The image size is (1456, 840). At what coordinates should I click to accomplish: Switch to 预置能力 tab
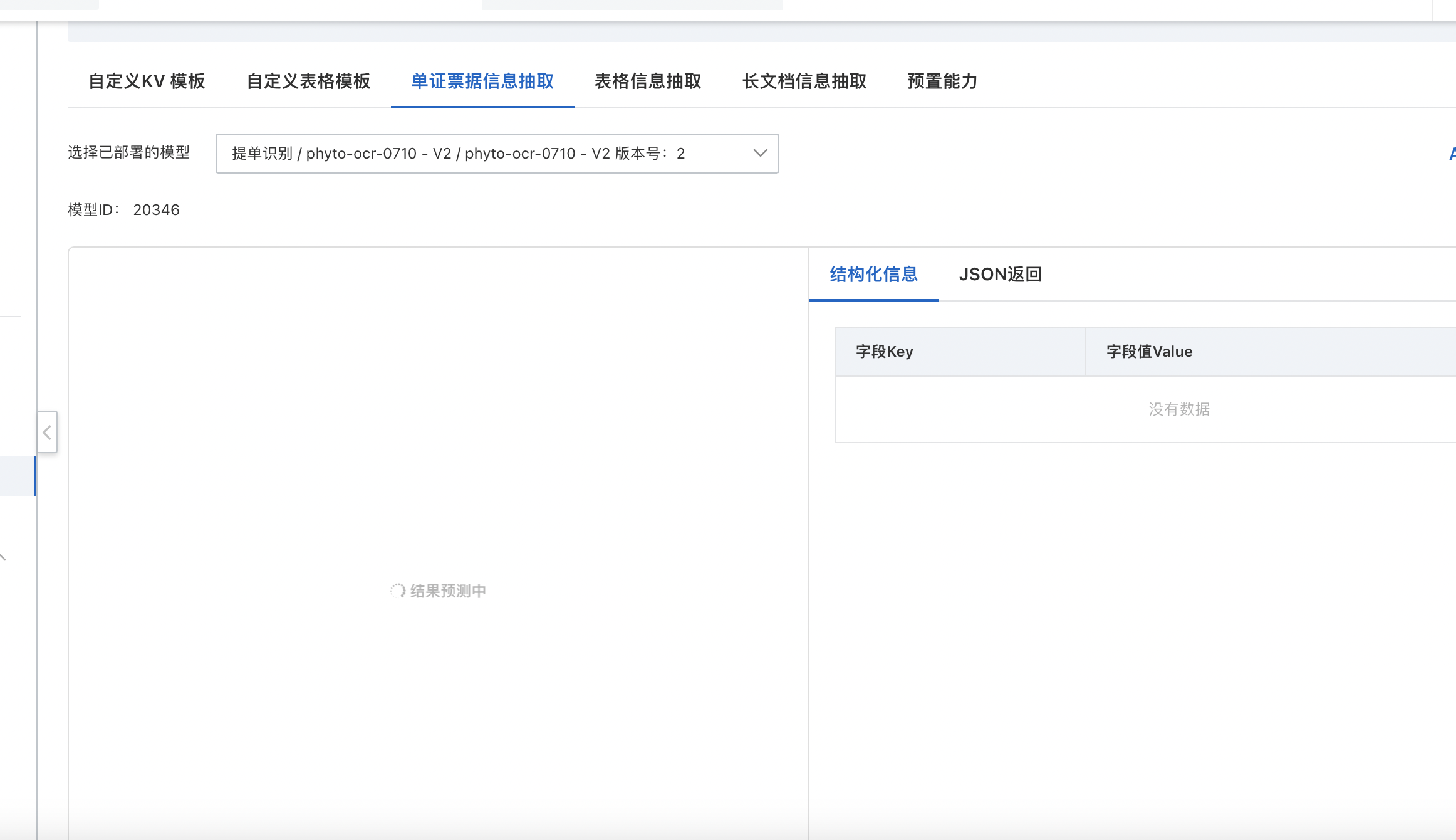pos(942,81)
